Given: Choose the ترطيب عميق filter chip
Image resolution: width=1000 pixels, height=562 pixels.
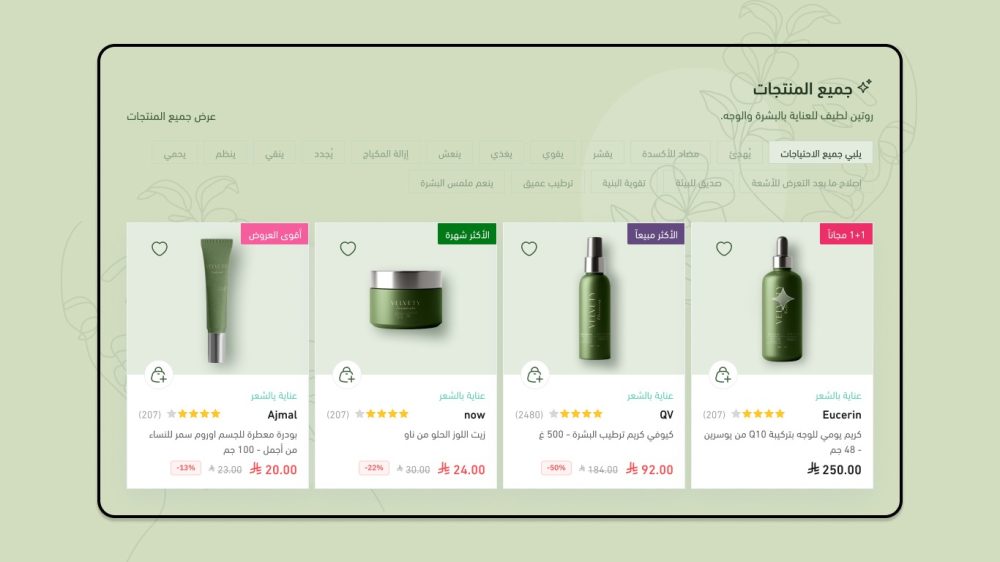Looking at the screenshot, I should pyautogui.click(x=548, y=183).
